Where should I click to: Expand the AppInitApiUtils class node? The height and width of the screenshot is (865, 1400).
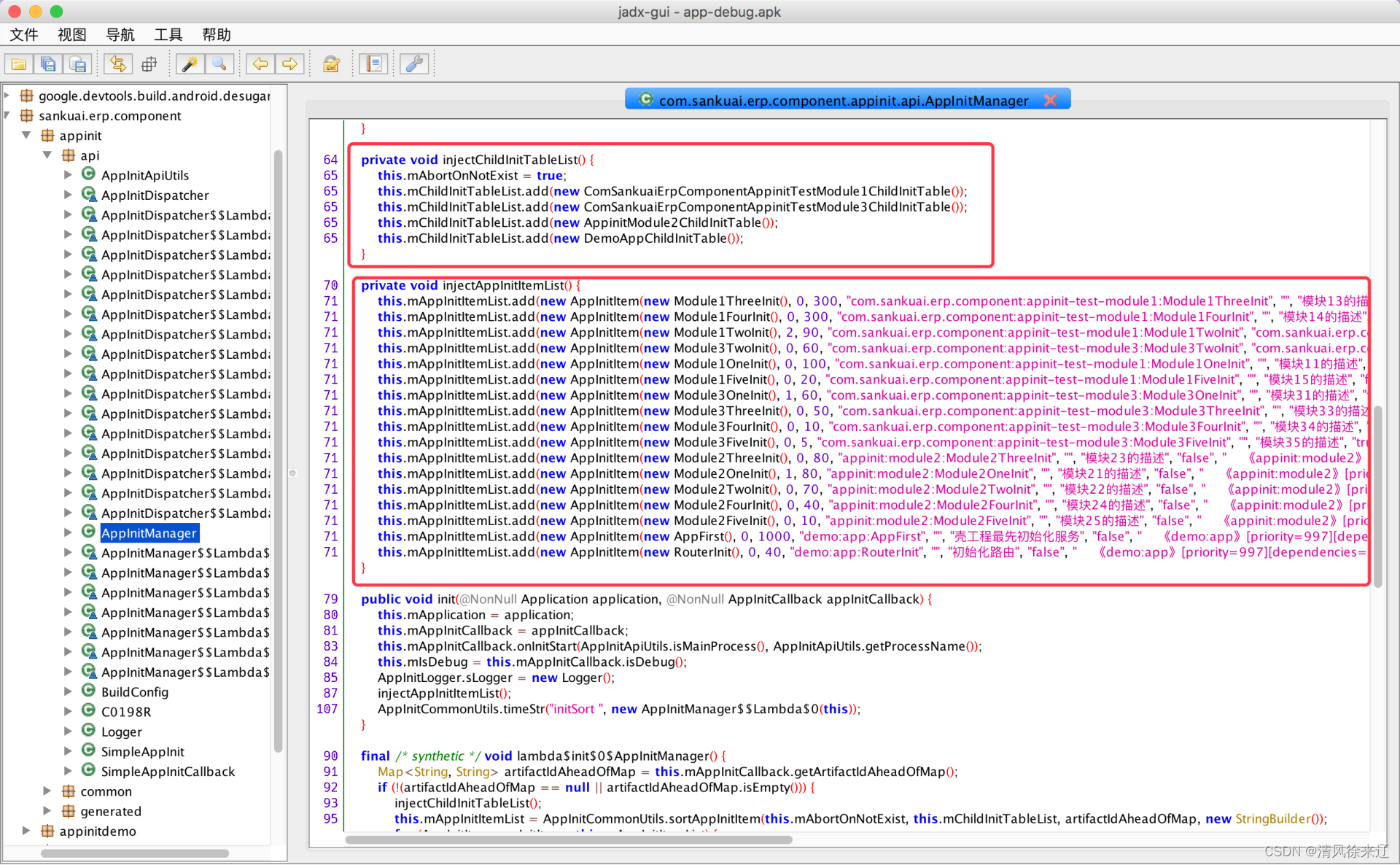pos(67,174)
